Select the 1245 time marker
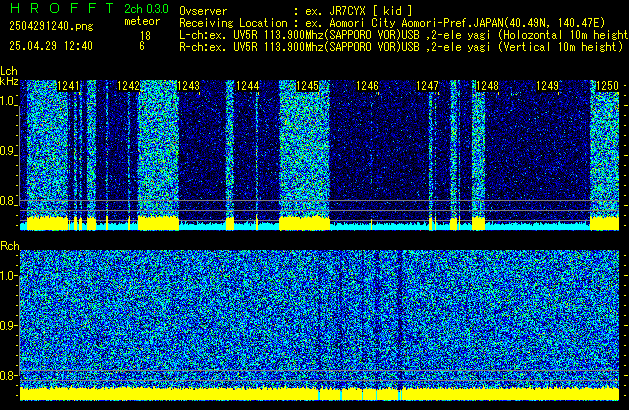629x410 pixels. click(x=307, y=86)
